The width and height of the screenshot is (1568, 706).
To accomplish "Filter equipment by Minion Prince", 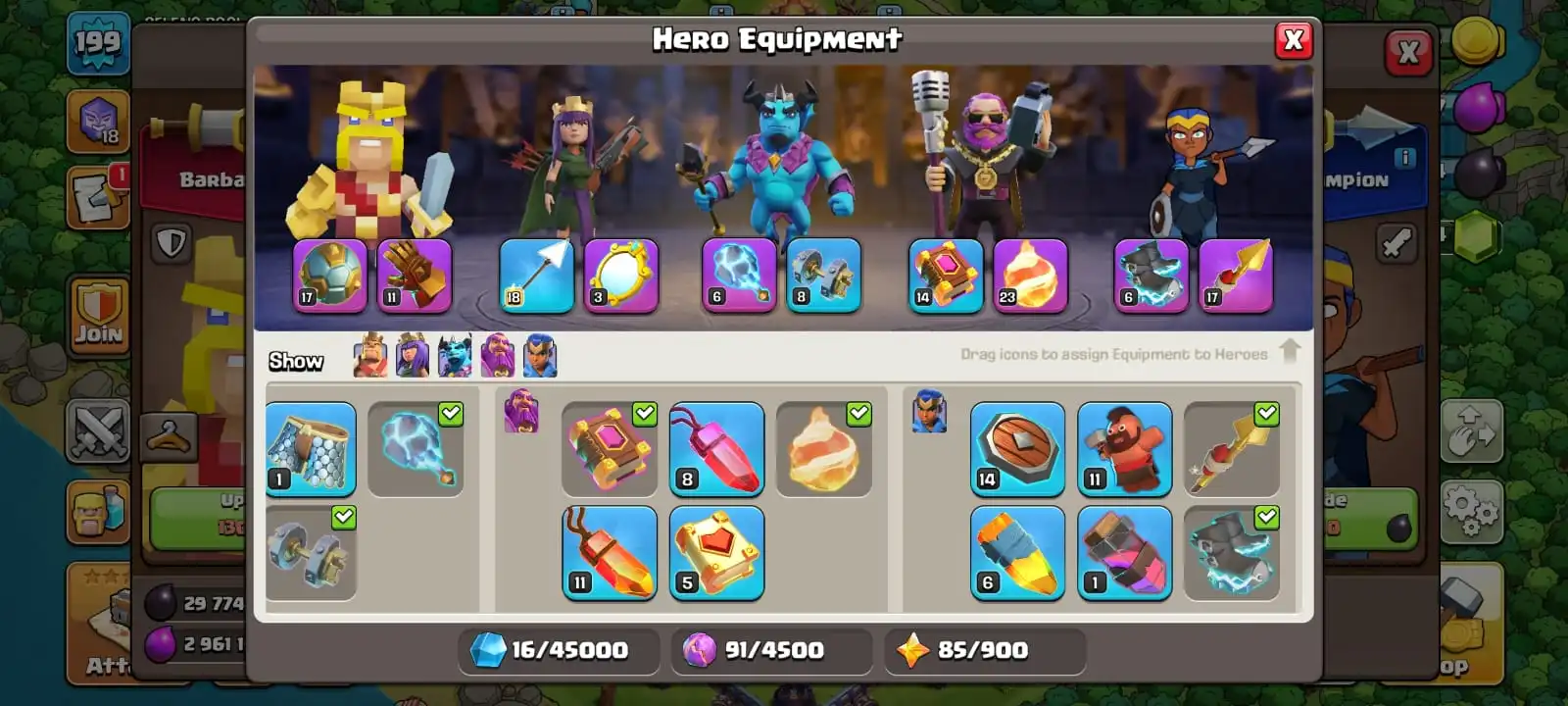I will 455,356.
